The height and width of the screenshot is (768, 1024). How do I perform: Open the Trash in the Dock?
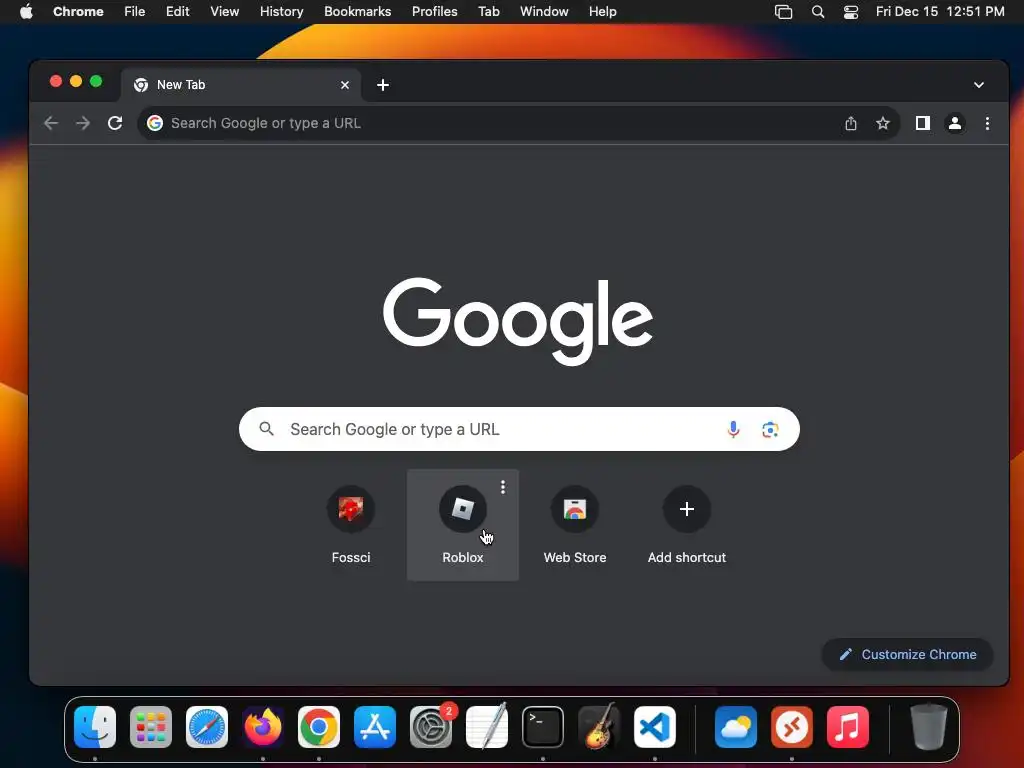(x=929, y=727)
